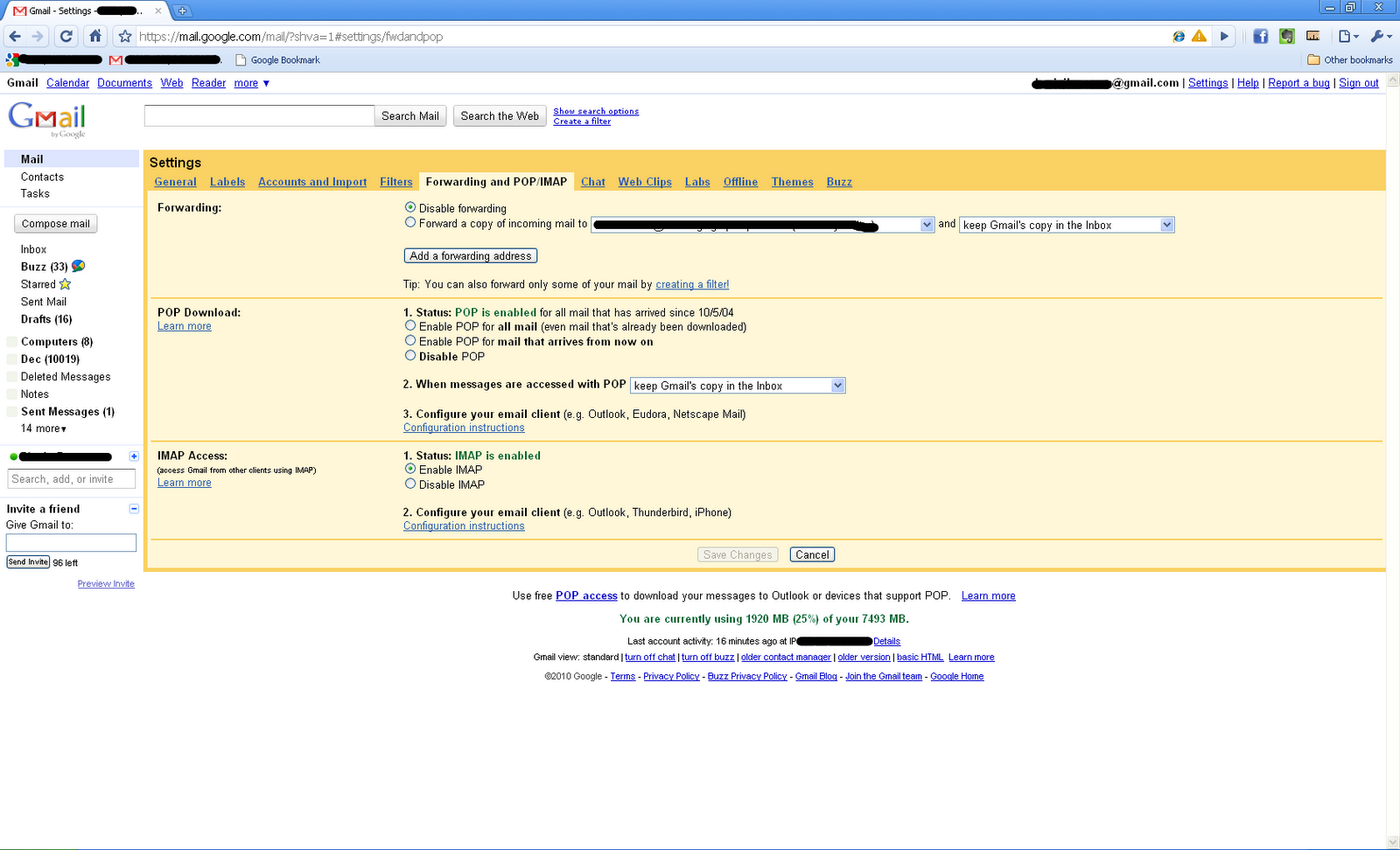Choose Enable POP for all mail

point(410,325)
